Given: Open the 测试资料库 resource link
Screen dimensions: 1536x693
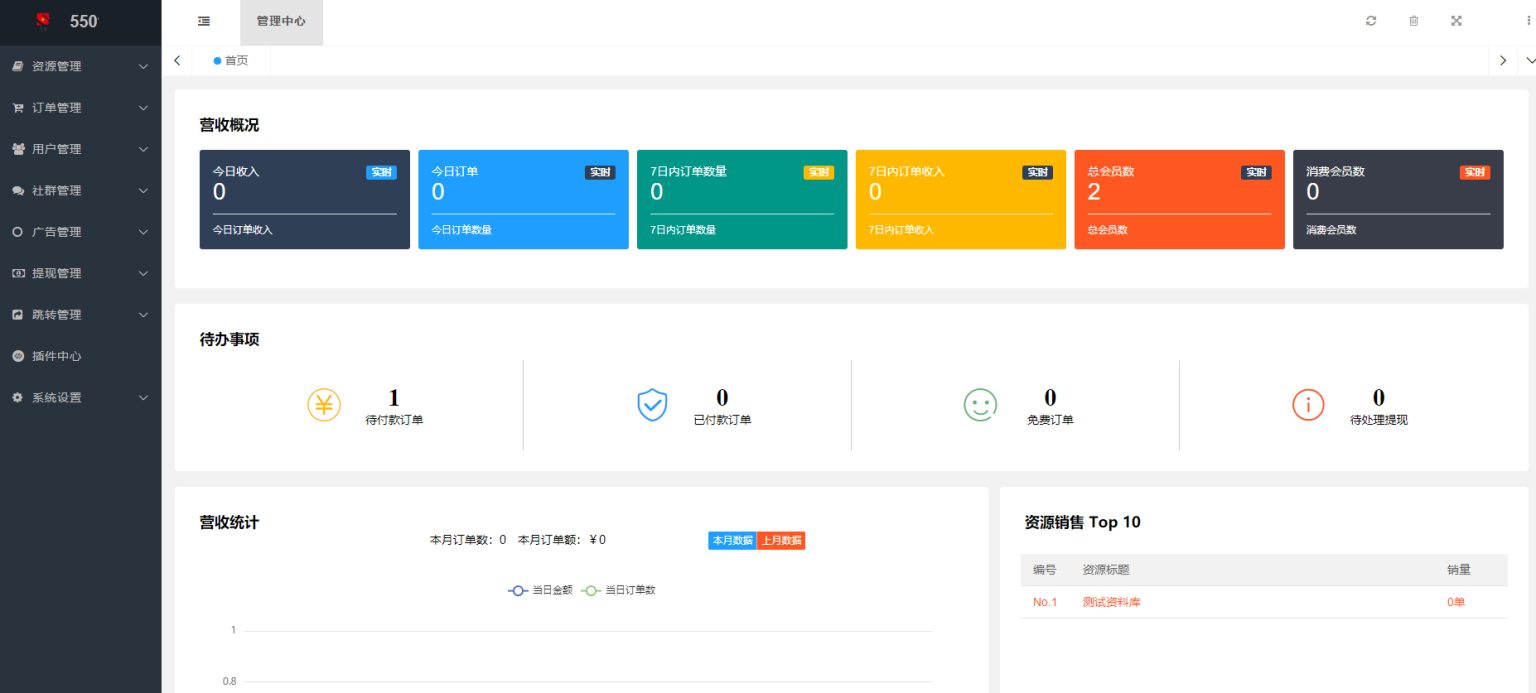Looking at the screenshot, I should coord(1110,601).
